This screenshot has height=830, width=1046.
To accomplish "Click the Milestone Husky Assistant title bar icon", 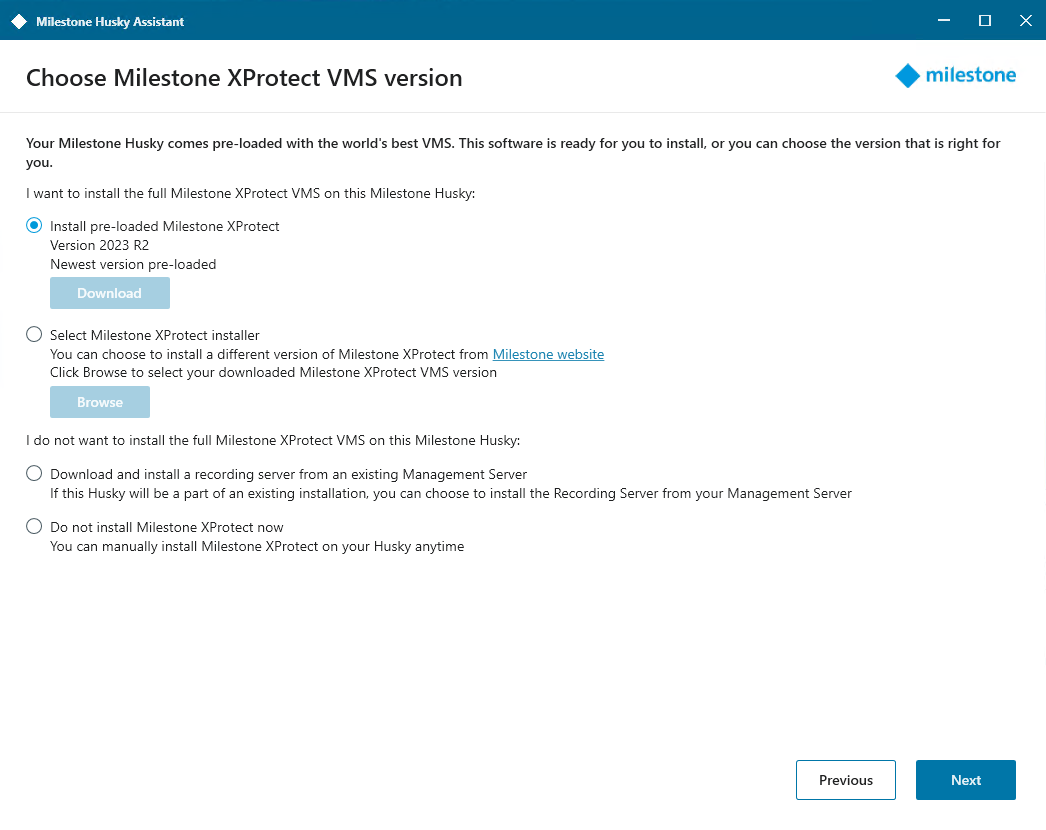I will click(x=19, y=21).
